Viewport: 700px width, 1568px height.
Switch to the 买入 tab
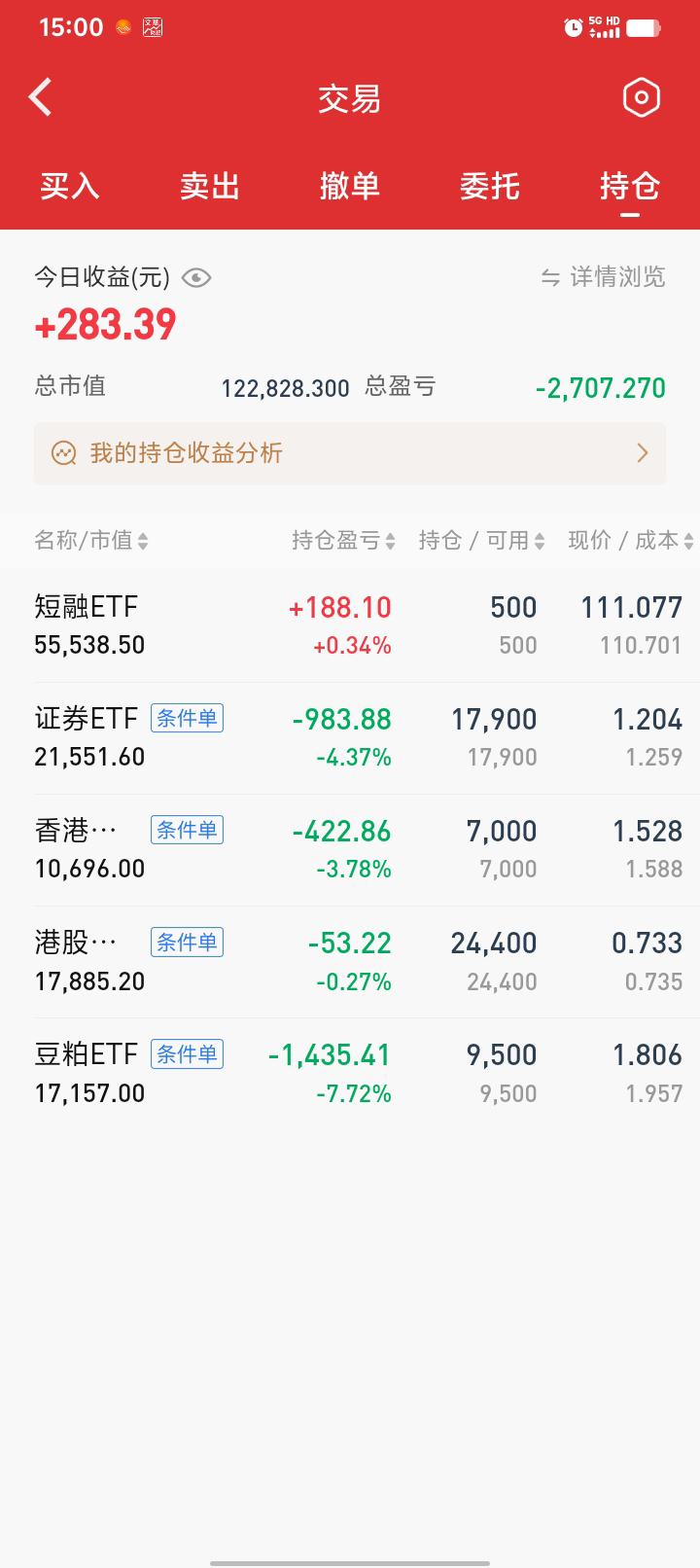[x=70, y=186]
